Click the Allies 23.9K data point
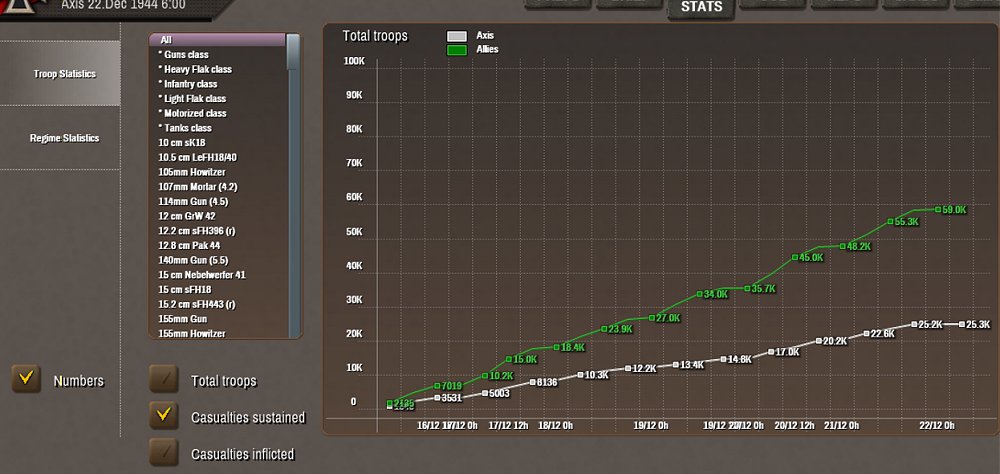 pos(604,329)
